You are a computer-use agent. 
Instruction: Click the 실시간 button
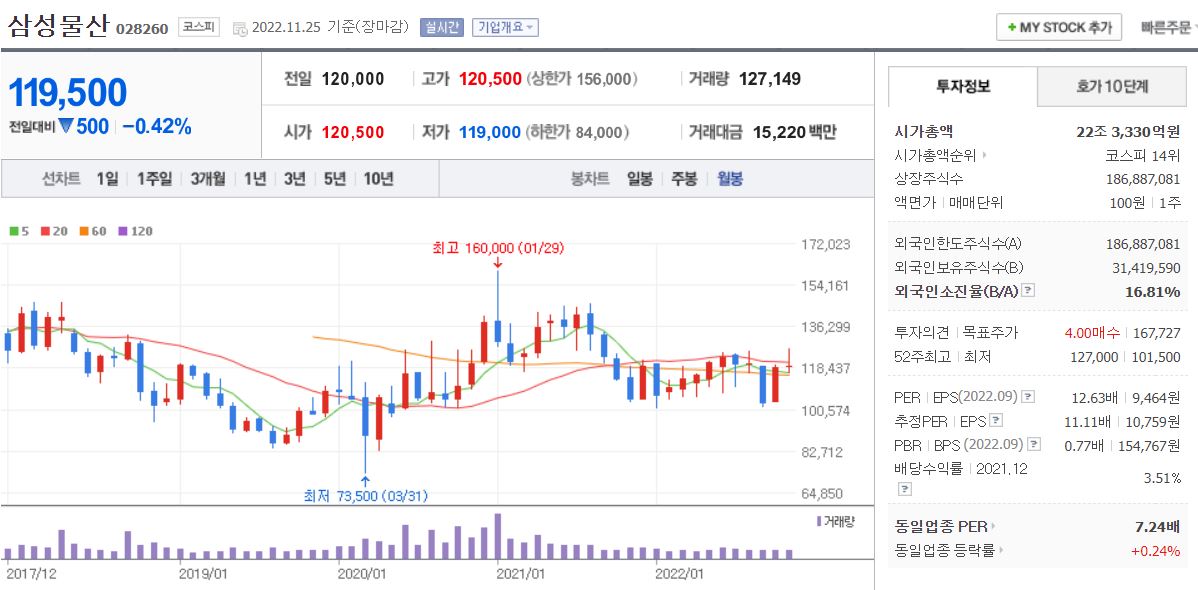coord(442,27)
